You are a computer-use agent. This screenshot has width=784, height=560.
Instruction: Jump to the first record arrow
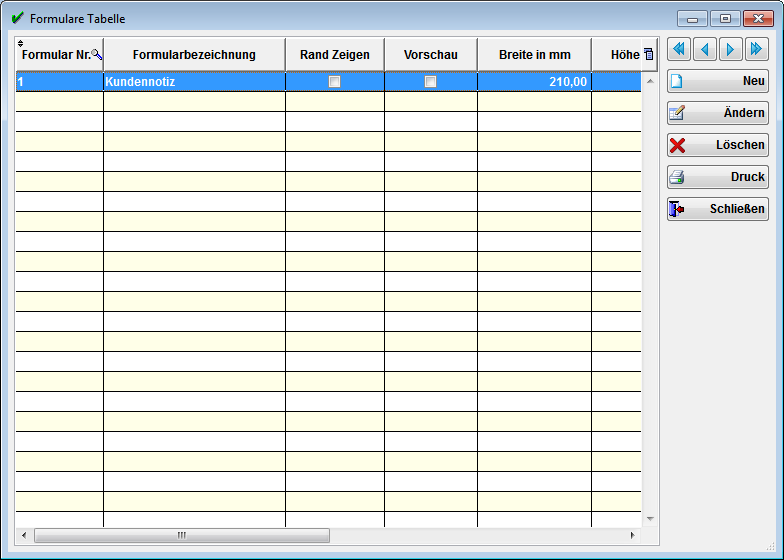[678, 49]
